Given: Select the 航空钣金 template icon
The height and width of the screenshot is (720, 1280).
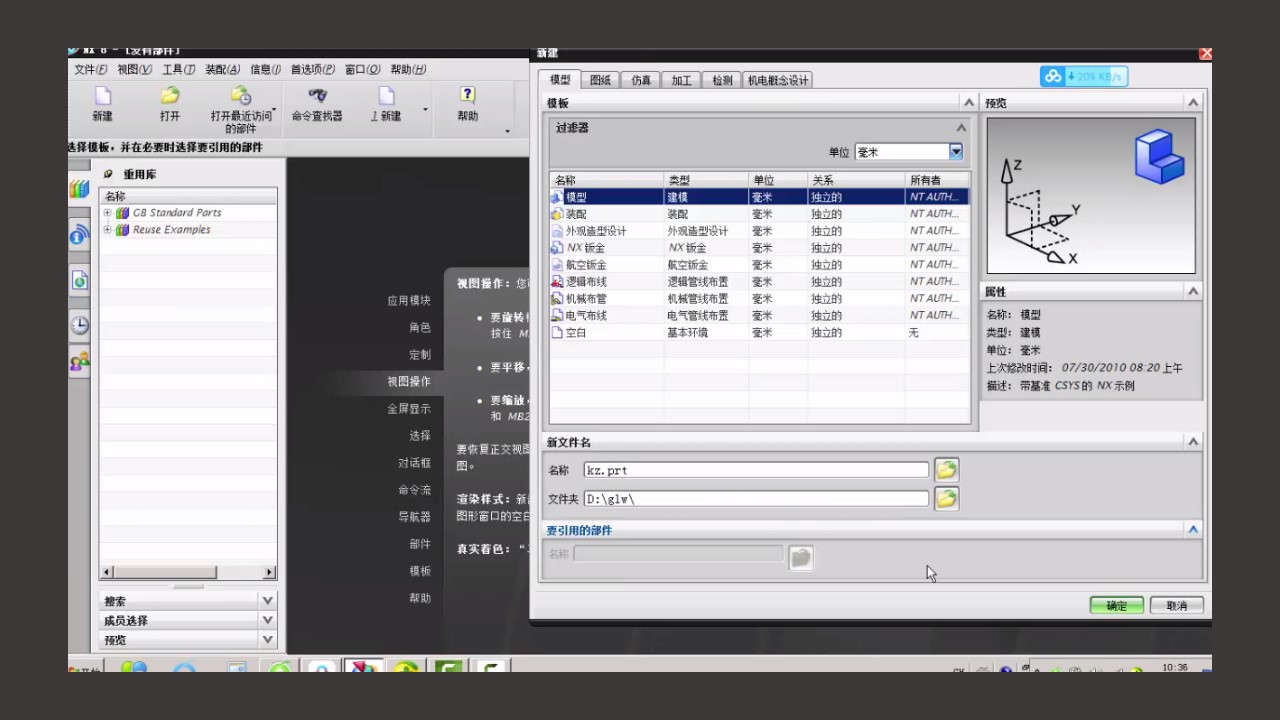Looking at the screenshot, I should 557,265.
